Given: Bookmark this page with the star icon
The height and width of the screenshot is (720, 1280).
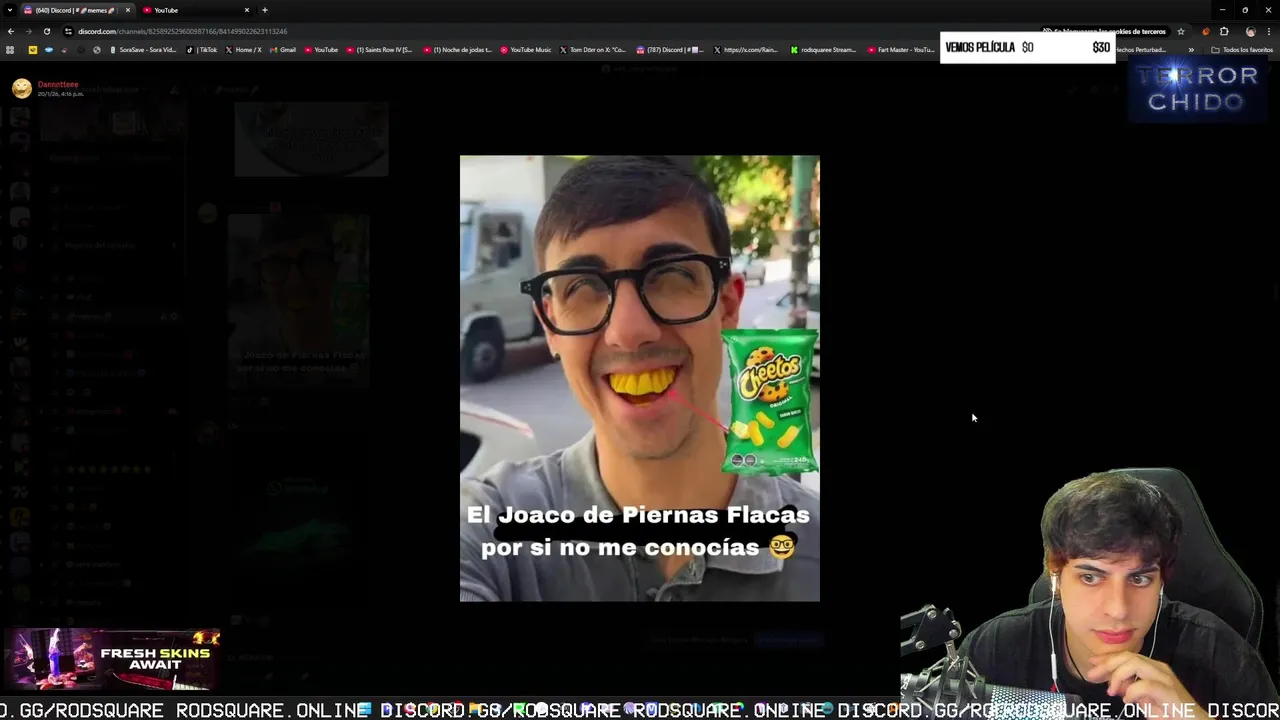Looking at the screenshot, I should [x=1181, y=31].
